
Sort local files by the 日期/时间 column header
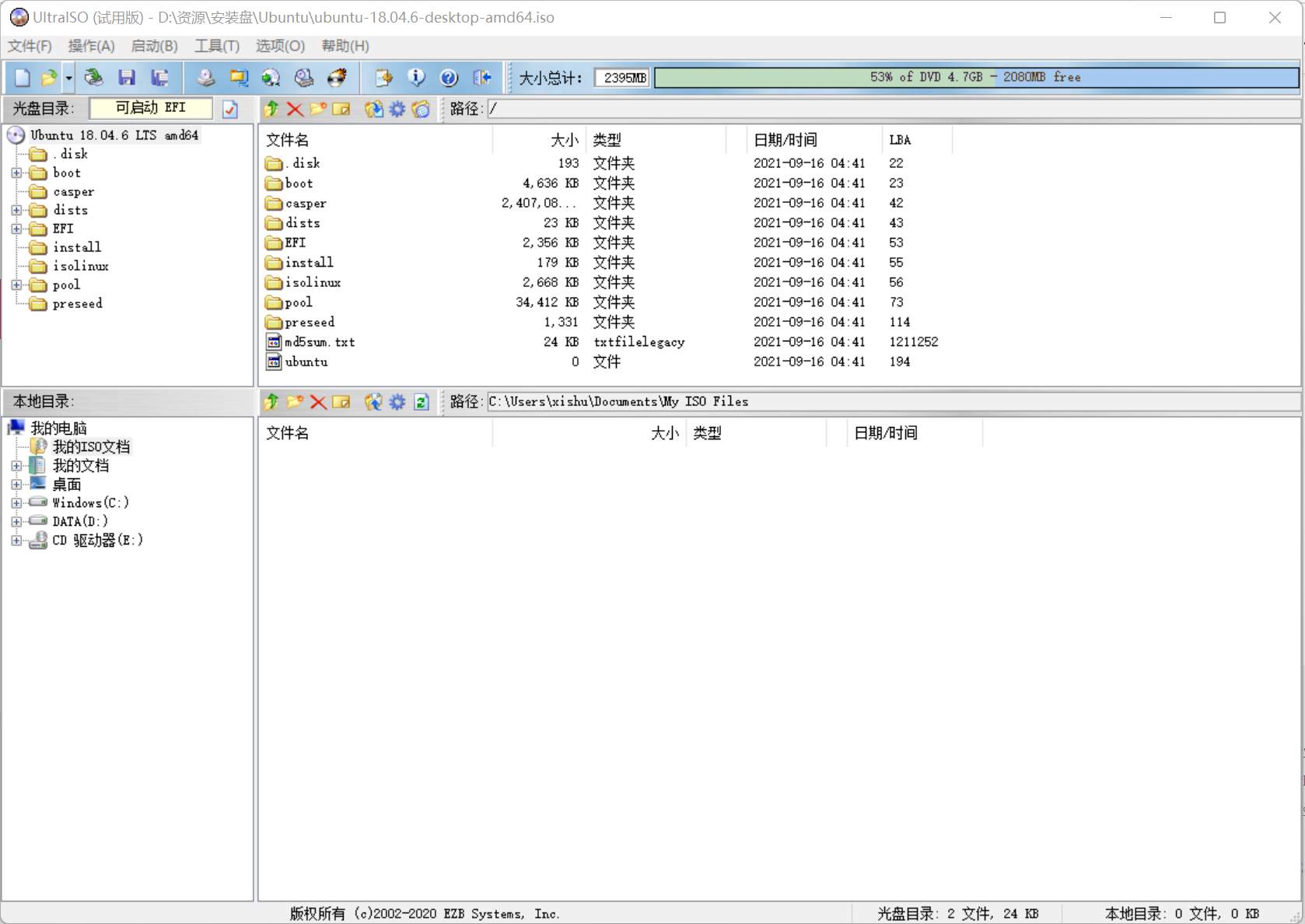tap(915, 433)
